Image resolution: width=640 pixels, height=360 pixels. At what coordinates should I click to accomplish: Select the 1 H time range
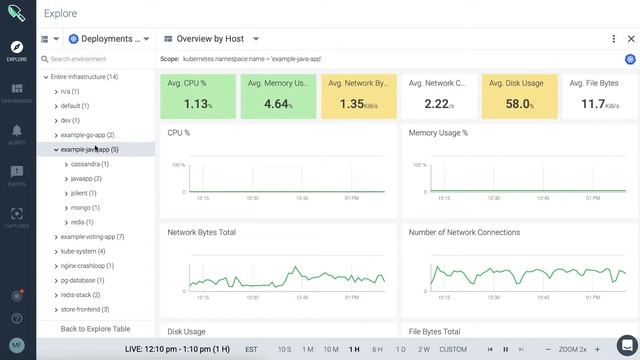tap(354, 349)
